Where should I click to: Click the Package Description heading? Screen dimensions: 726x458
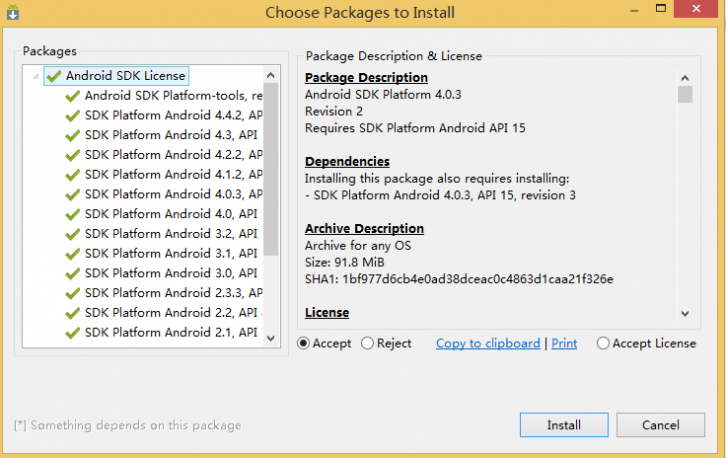coord(366,77)
